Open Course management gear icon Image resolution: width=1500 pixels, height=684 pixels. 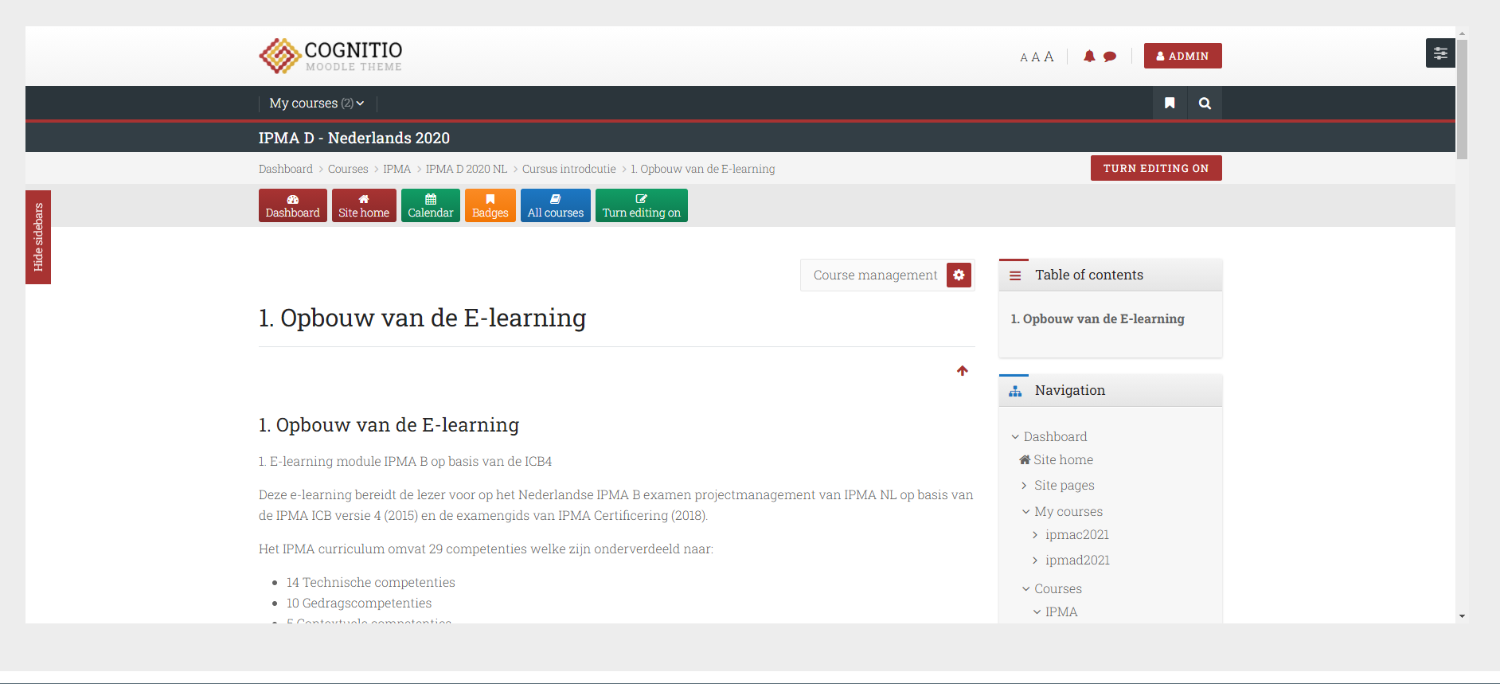959,275
